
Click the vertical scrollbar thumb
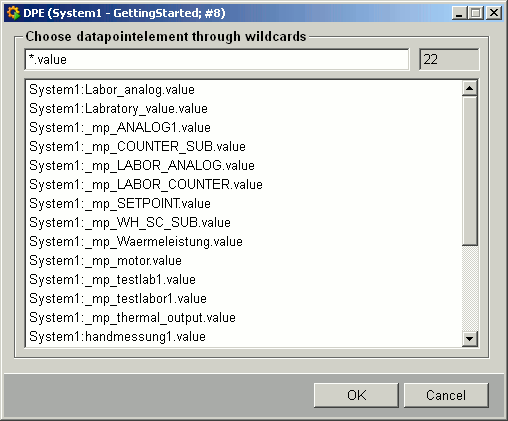(x=470, y=171)
